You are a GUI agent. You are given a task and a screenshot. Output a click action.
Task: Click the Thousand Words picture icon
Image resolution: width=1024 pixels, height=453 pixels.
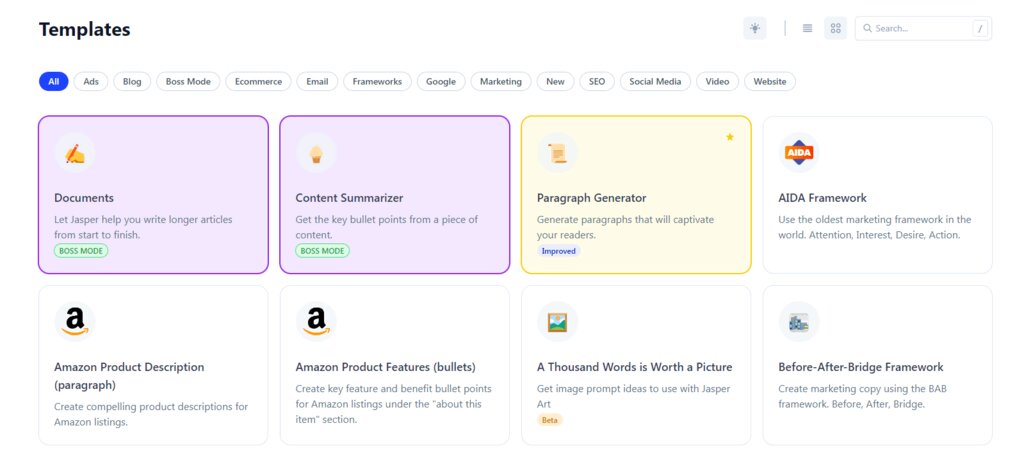click(557, 322)
